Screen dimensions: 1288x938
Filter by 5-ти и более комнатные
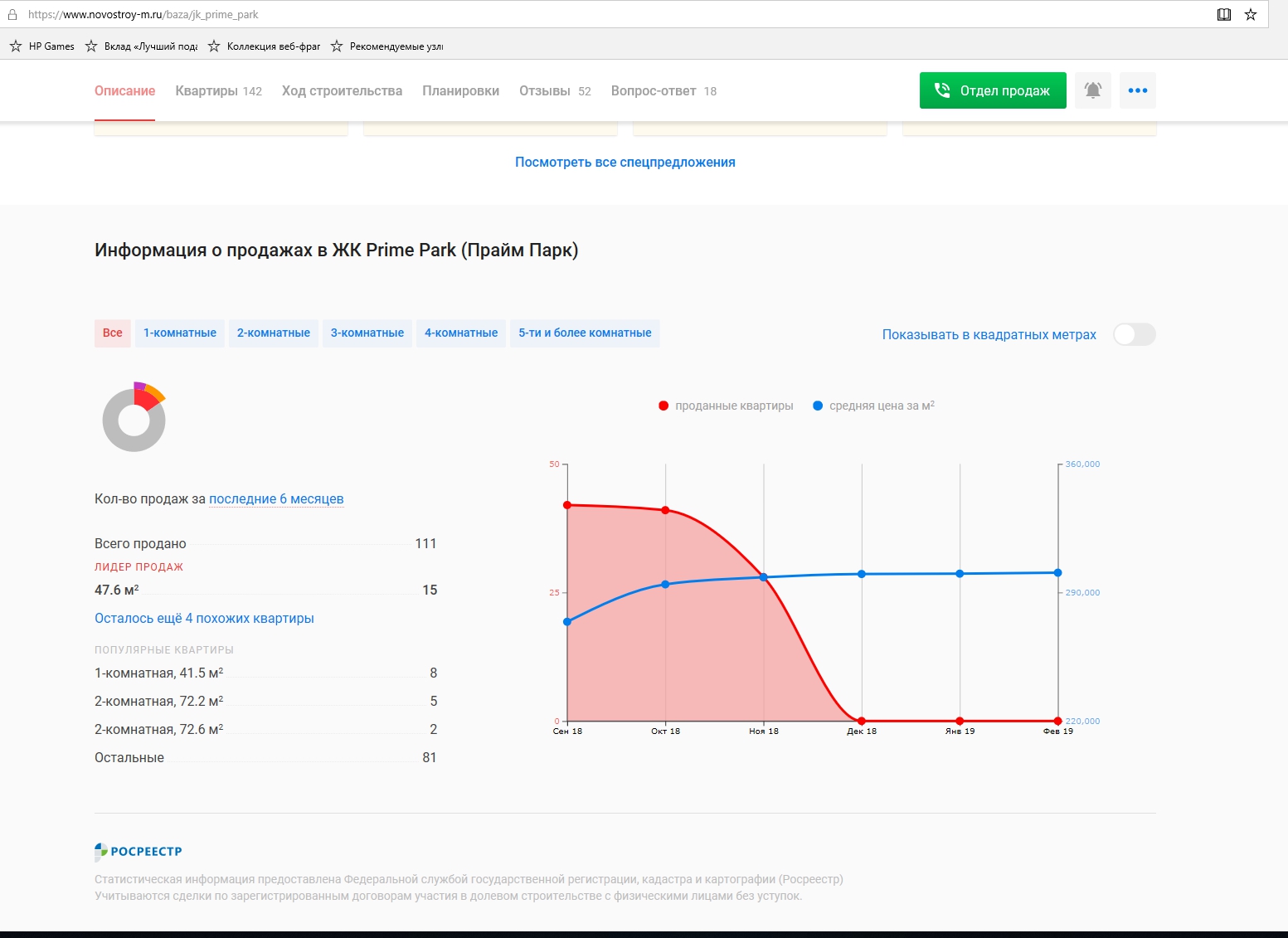pyautogui.click(x=585, y=333)
